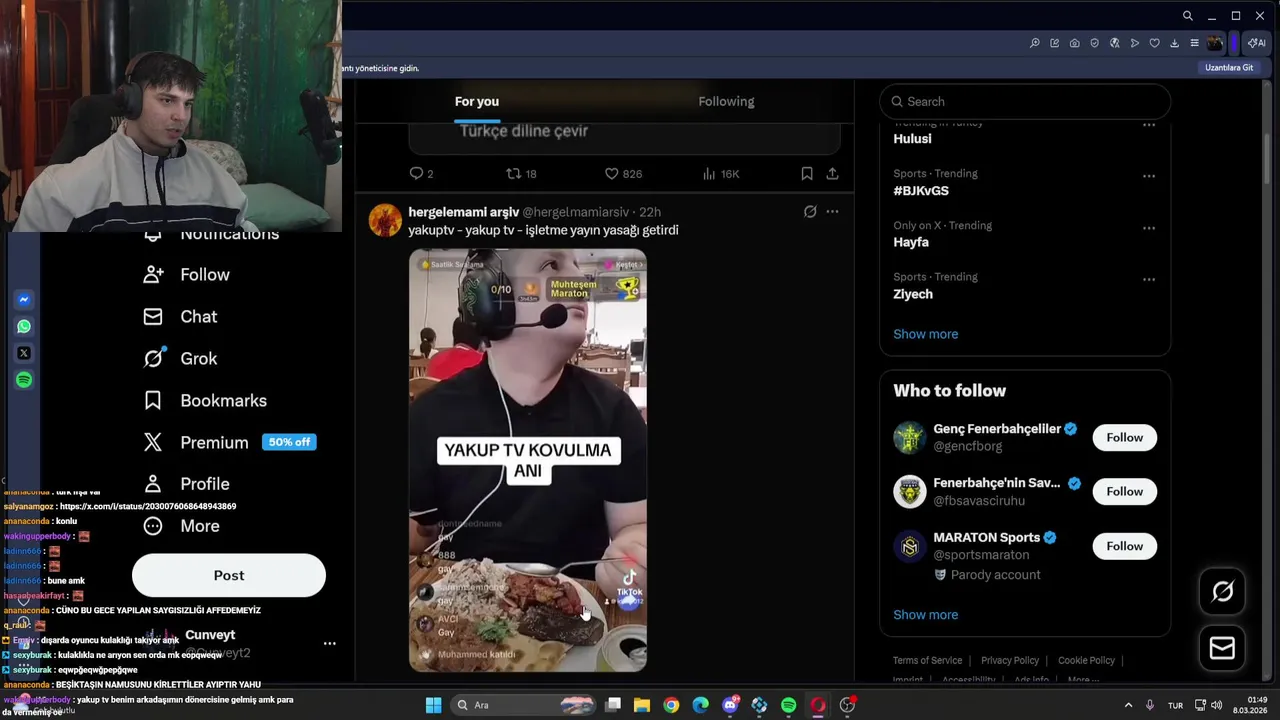Repost the tweet with 18 reposts
Image resolution: width=1280 pixels, height=720 pixels.
(521, 173)
